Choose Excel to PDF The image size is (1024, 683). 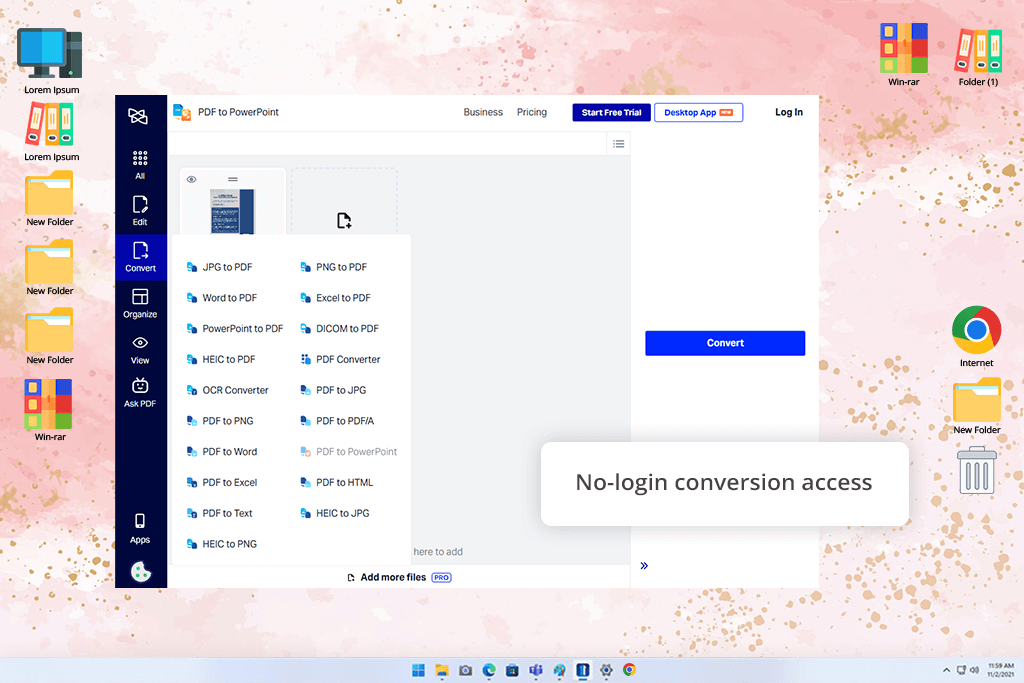click(x=336, y=298)
